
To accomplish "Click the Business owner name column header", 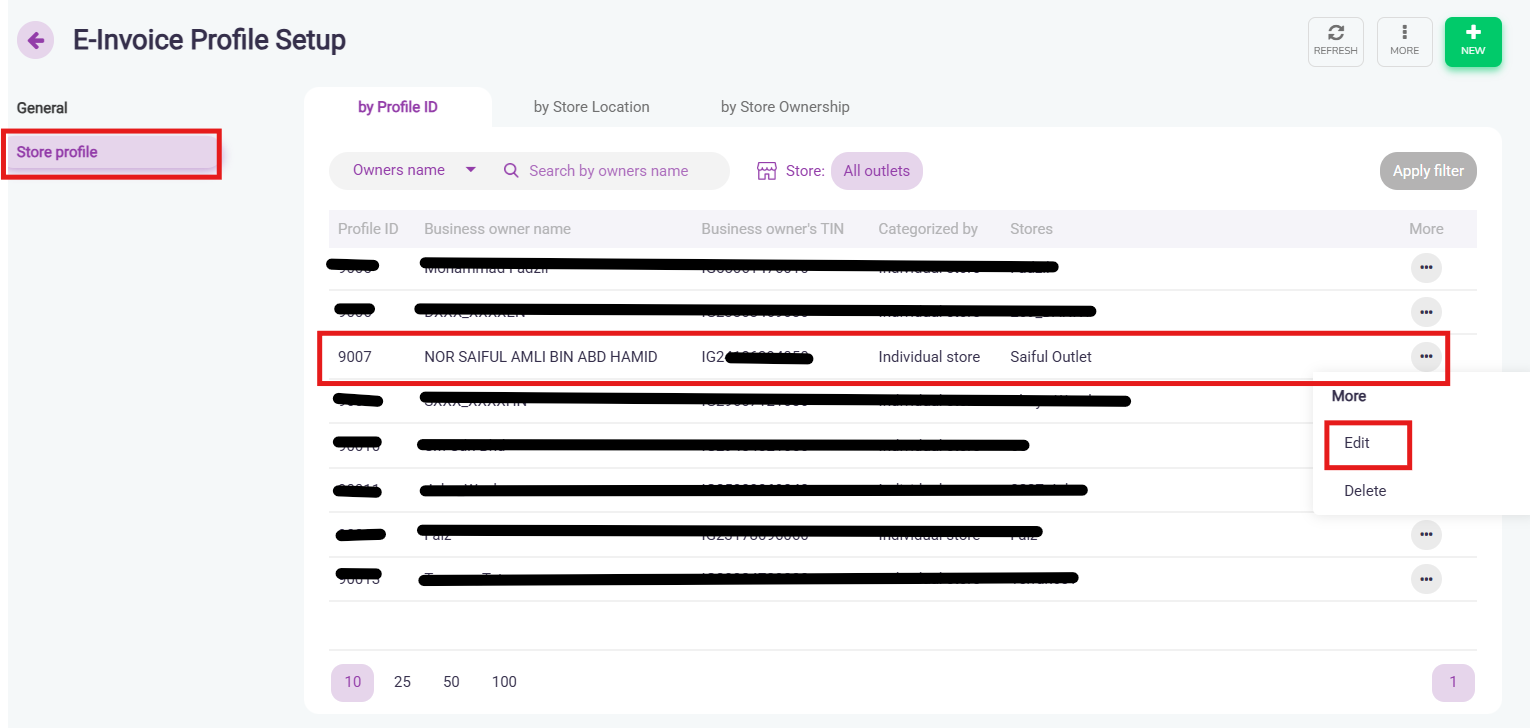I will coord(497,229).
